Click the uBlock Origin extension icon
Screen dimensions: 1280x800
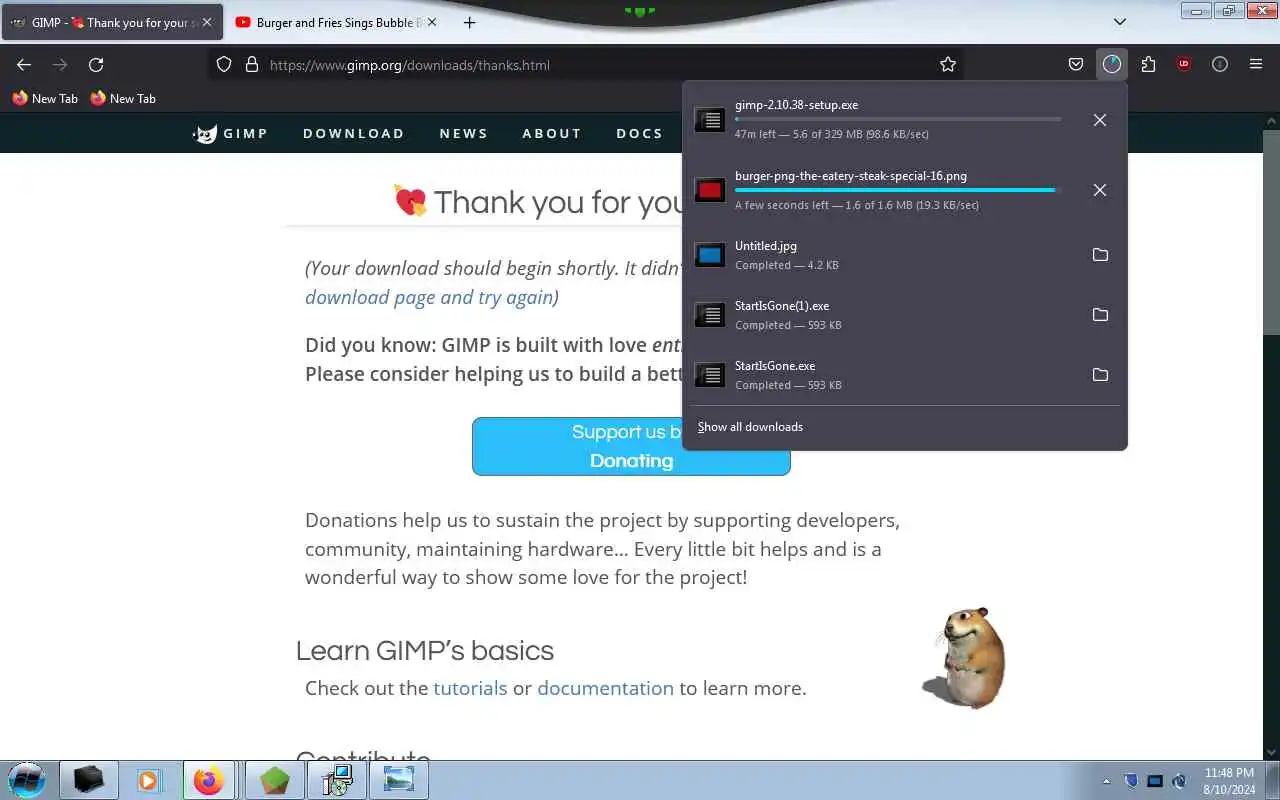point(1184,64)
